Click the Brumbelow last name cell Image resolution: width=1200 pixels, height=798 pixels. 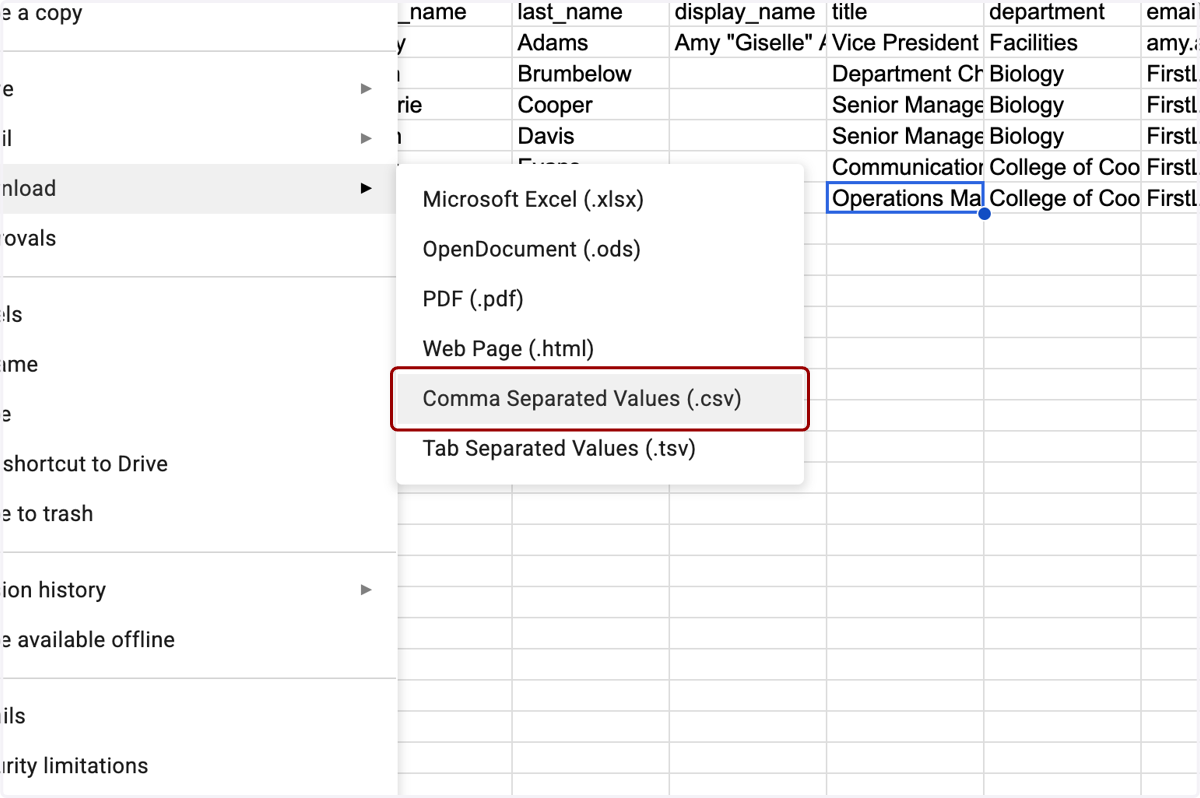click(x=591, y=74)
